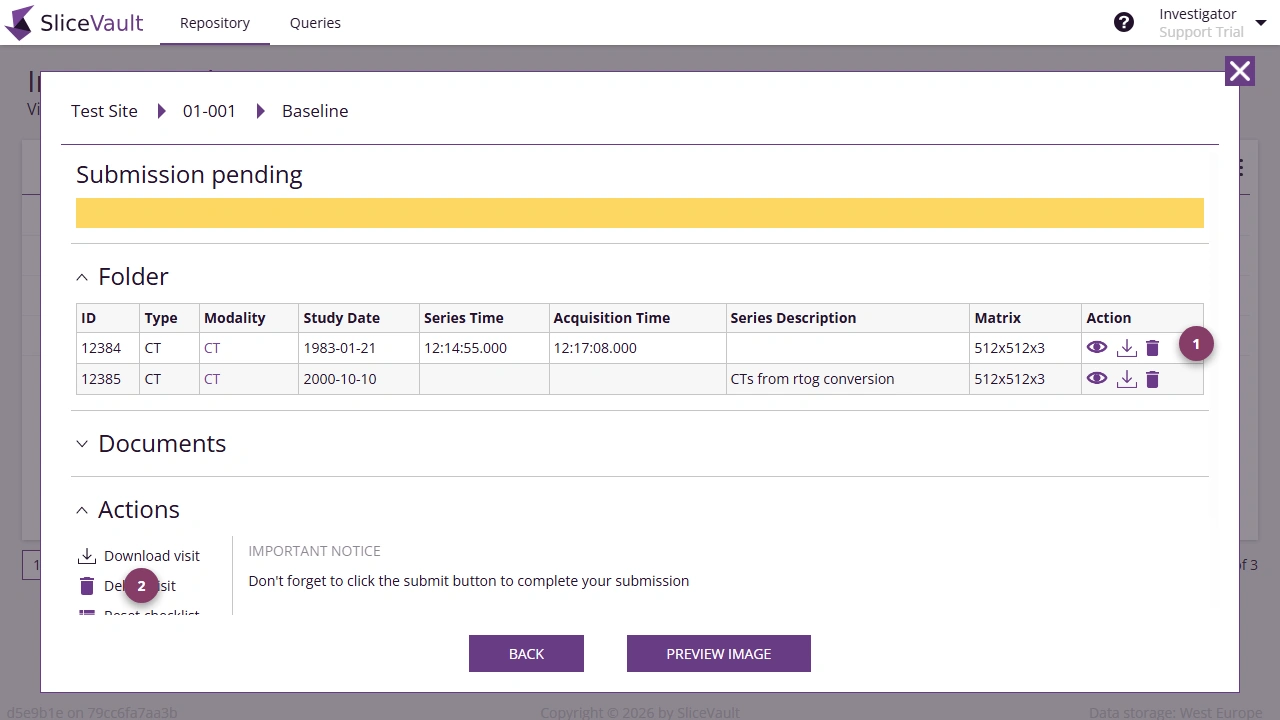This screenshot has height=720, width=1280.
Task: Download series 12385 with the download icon
Action: 1127,379
